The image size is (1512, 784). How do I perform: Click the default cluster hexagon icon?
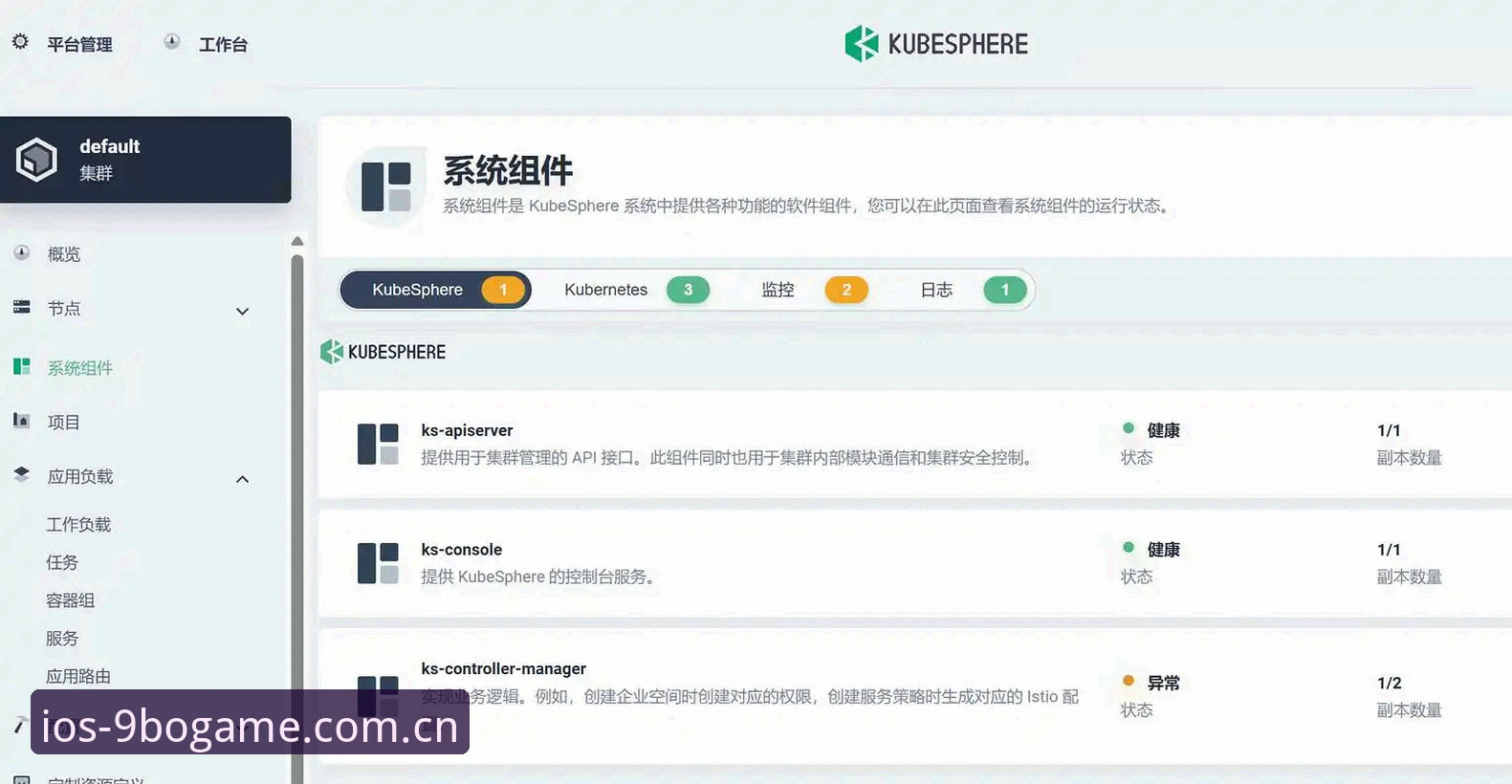(37, 160)
